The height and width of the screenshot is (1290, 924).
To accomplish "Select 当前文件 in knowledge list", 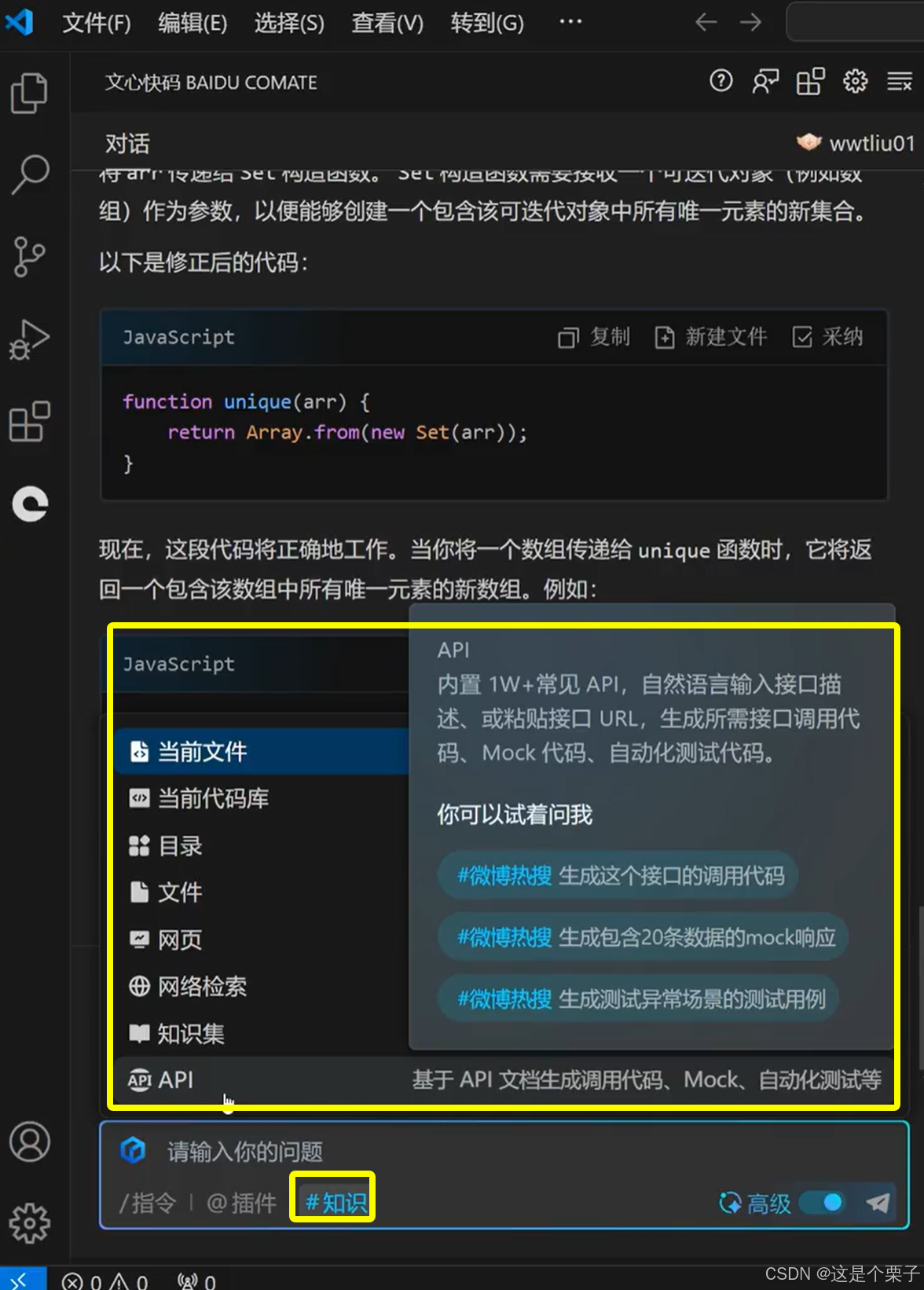I will (262, 752).
